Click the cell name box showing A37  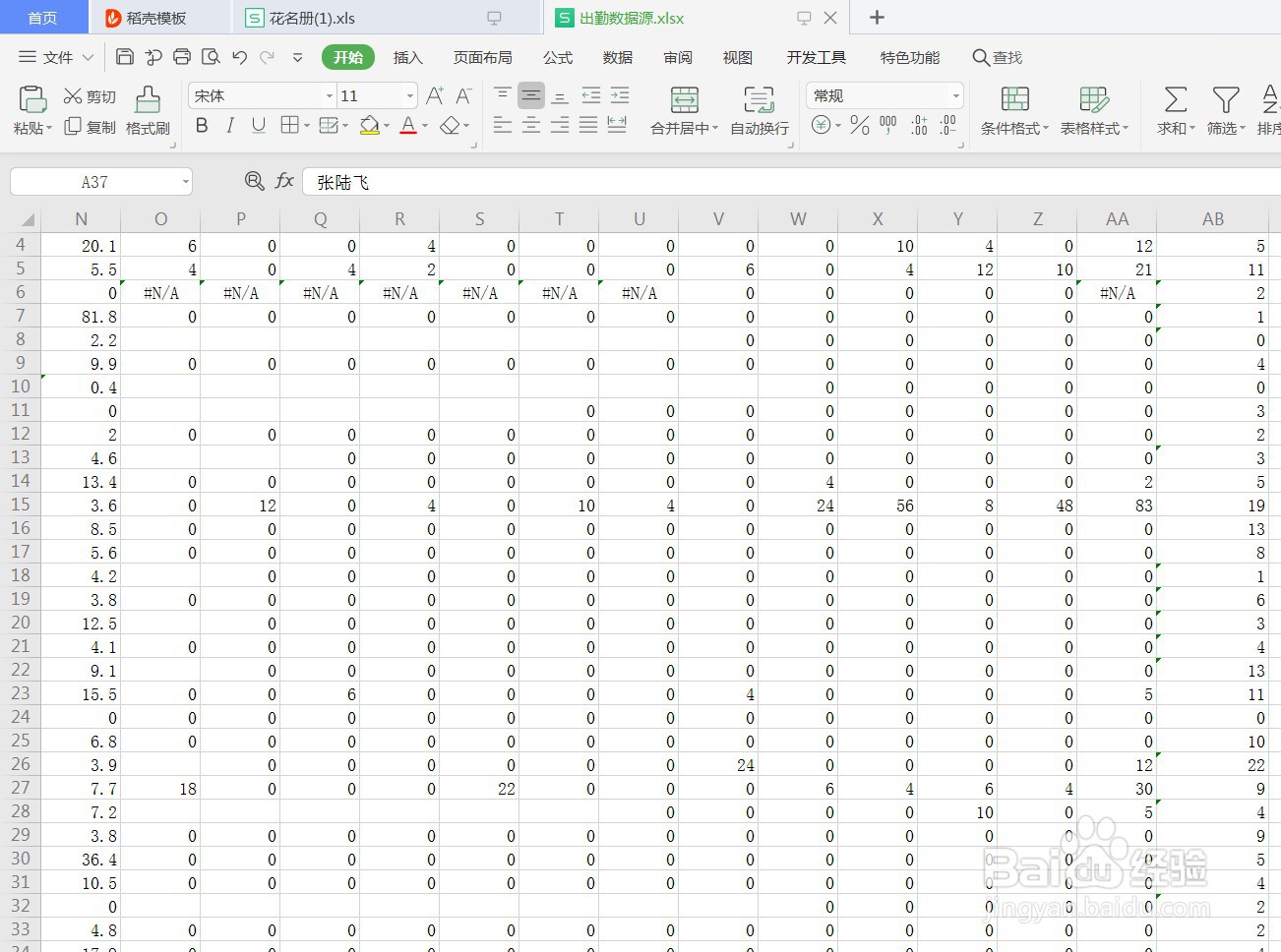click(x=93, y=181)
